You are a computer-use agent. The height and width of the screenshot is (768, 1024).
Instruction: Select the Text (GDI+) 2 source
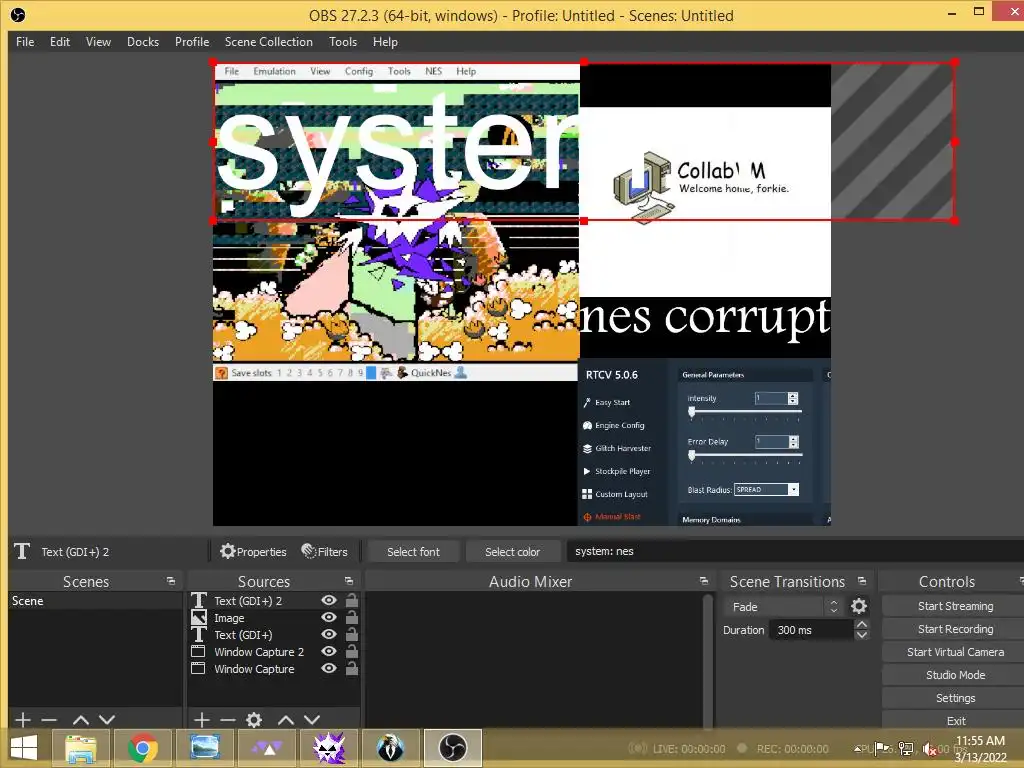click(248, 601)
